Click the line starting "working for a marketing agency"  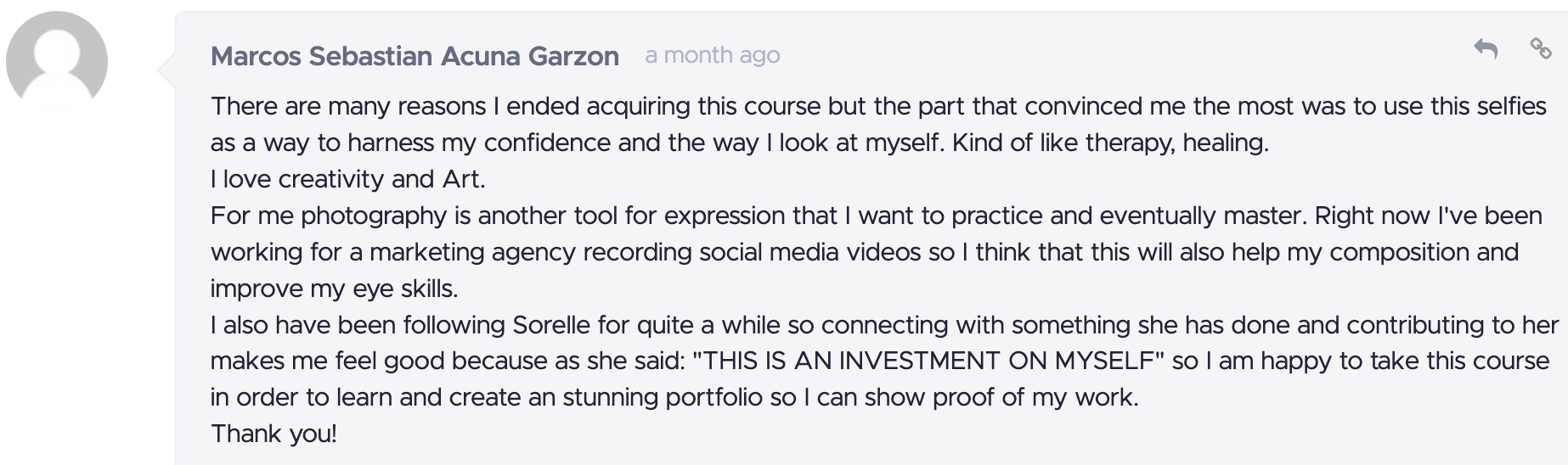[865, 252]
